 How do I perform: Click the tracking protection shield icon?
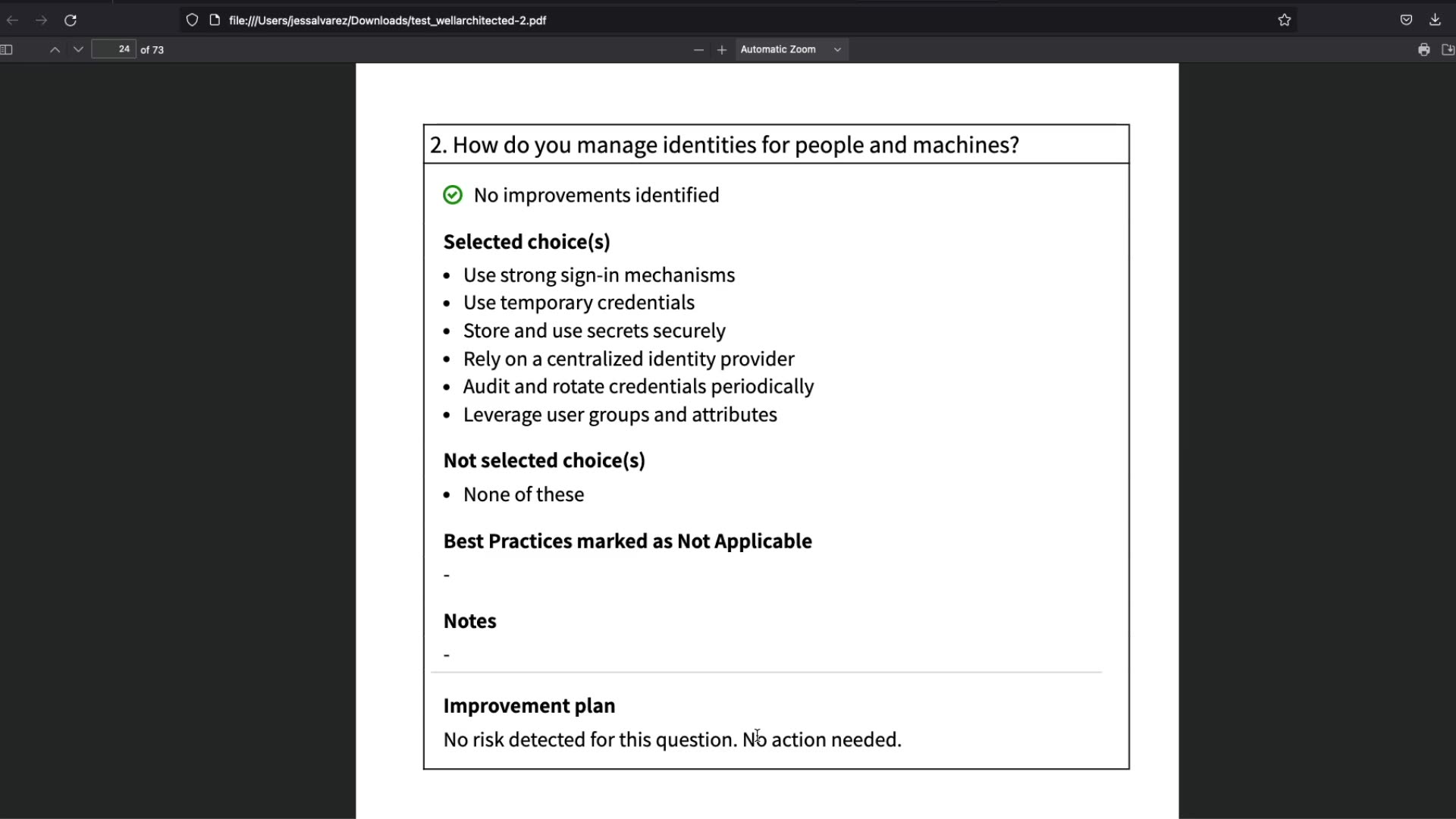[192, 20]
